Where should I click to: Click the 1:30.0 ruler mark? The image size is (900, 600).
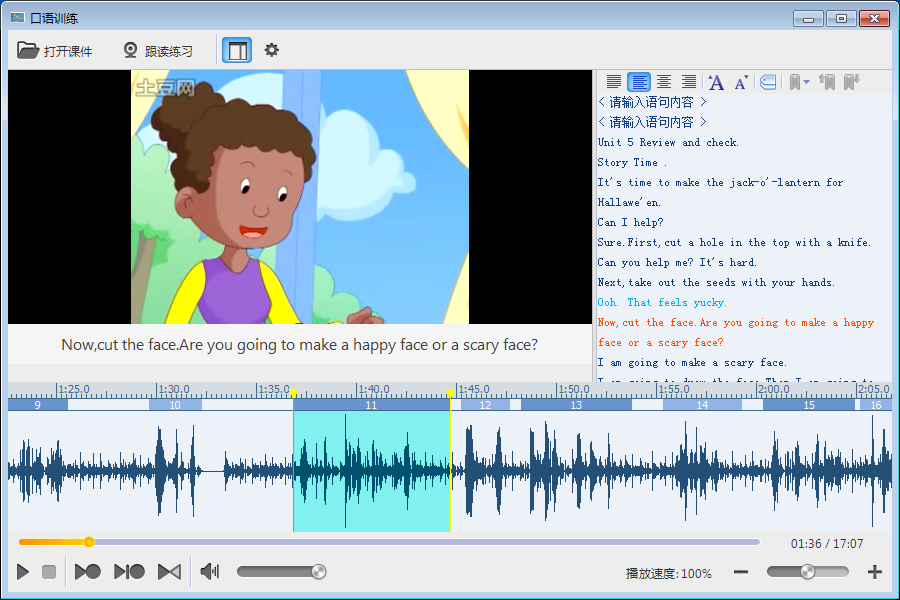pos(173,389)
